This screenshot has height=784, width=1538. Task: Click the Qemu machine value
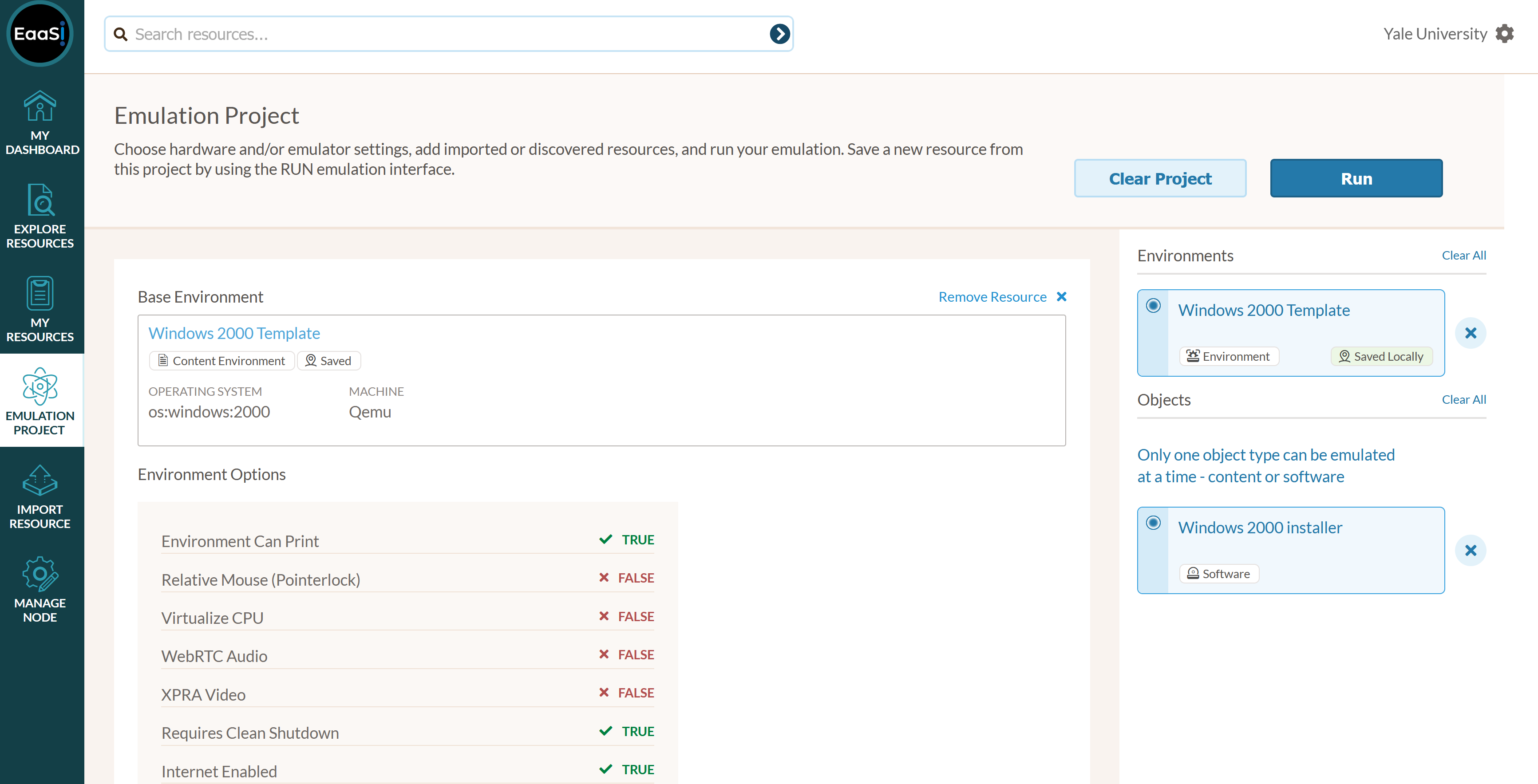tap(370, 412)
